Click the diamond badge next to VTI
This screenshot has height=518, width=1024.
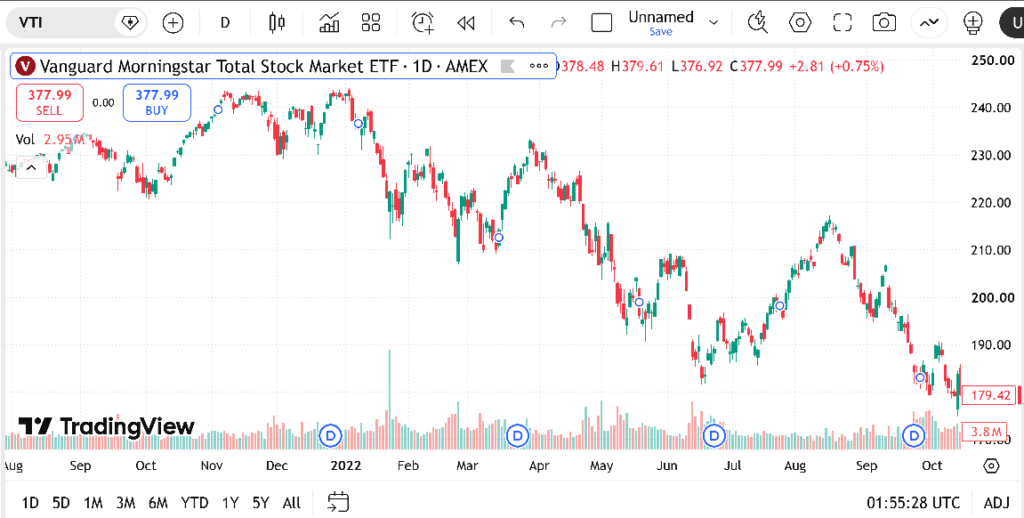tap(129, 23)
